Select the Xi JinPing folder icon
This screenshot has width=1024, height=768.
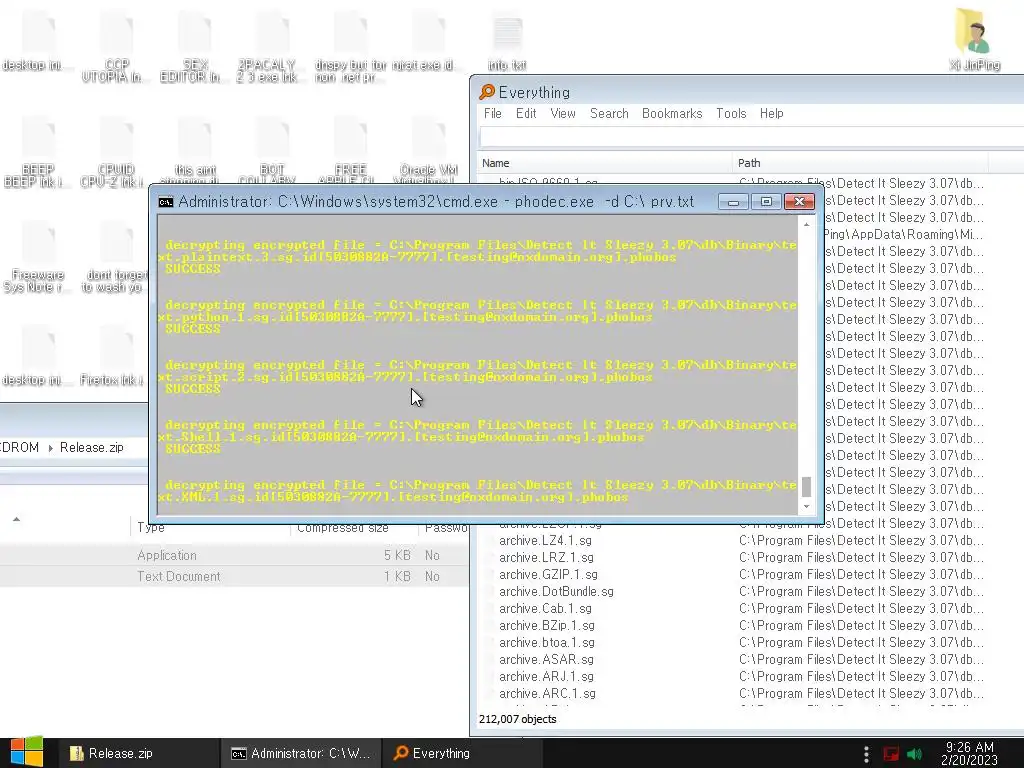(974, 39)
